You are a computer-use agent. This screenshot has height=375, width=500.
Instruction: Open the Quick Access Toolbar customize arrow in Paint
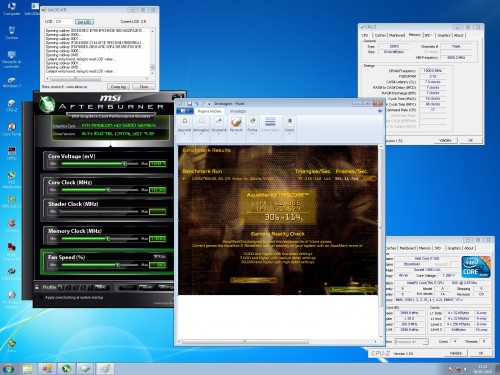coord(209,104)
